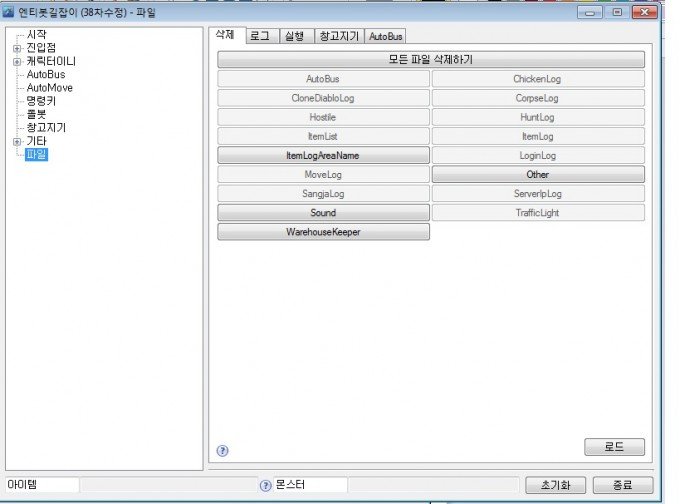Image resolution: width=680 pixels, height=504 pixels.
Task: Open the AutoBus tab
Action: pos(385,36)
